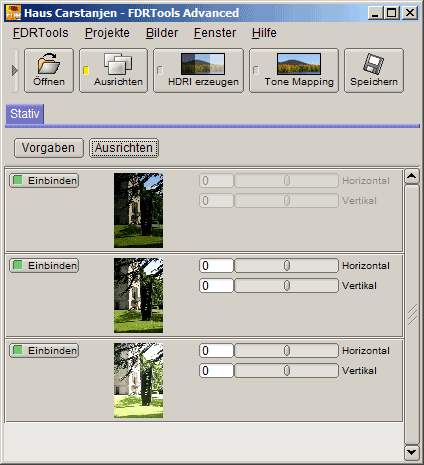Open the Bilder menu

(x=162, y=33)
